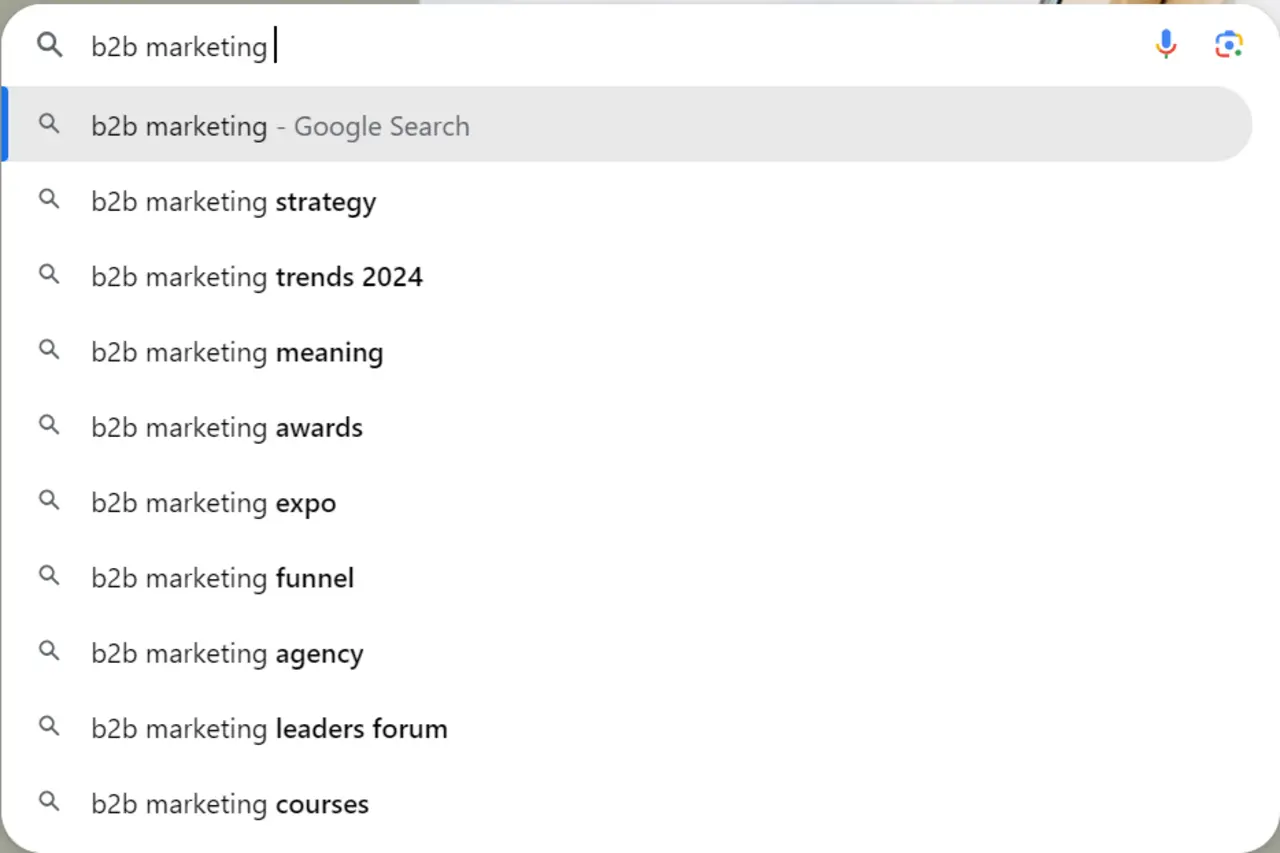Screen dimensions: 1280x853
Task: Click the magnifying glass search icon
Action: pyautogui.click(x=49, y=45)
